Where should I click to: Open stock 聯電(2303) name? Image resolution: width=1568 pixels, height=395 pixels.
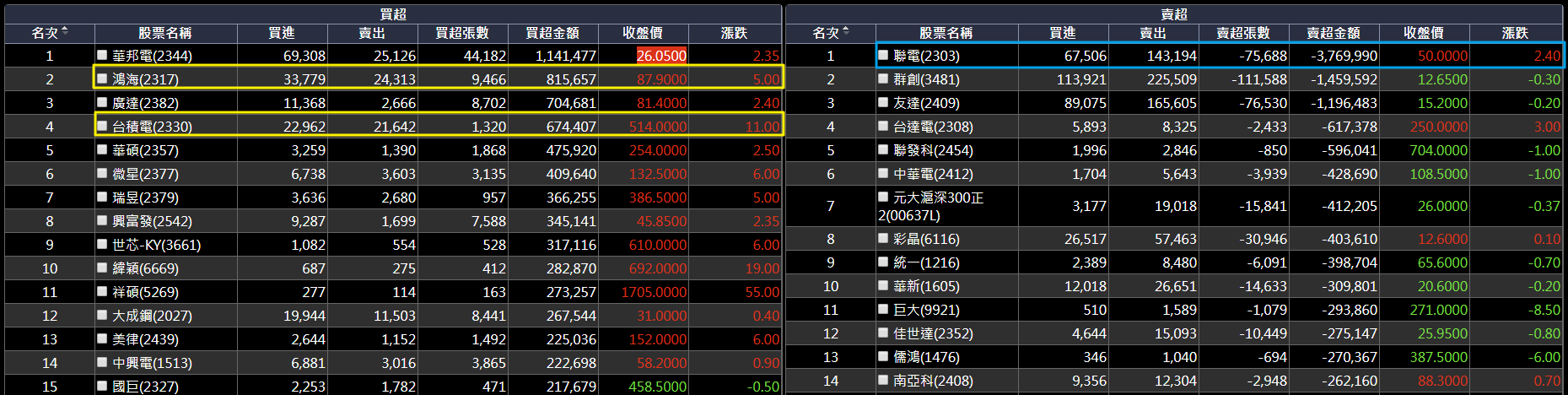[926, 56]
